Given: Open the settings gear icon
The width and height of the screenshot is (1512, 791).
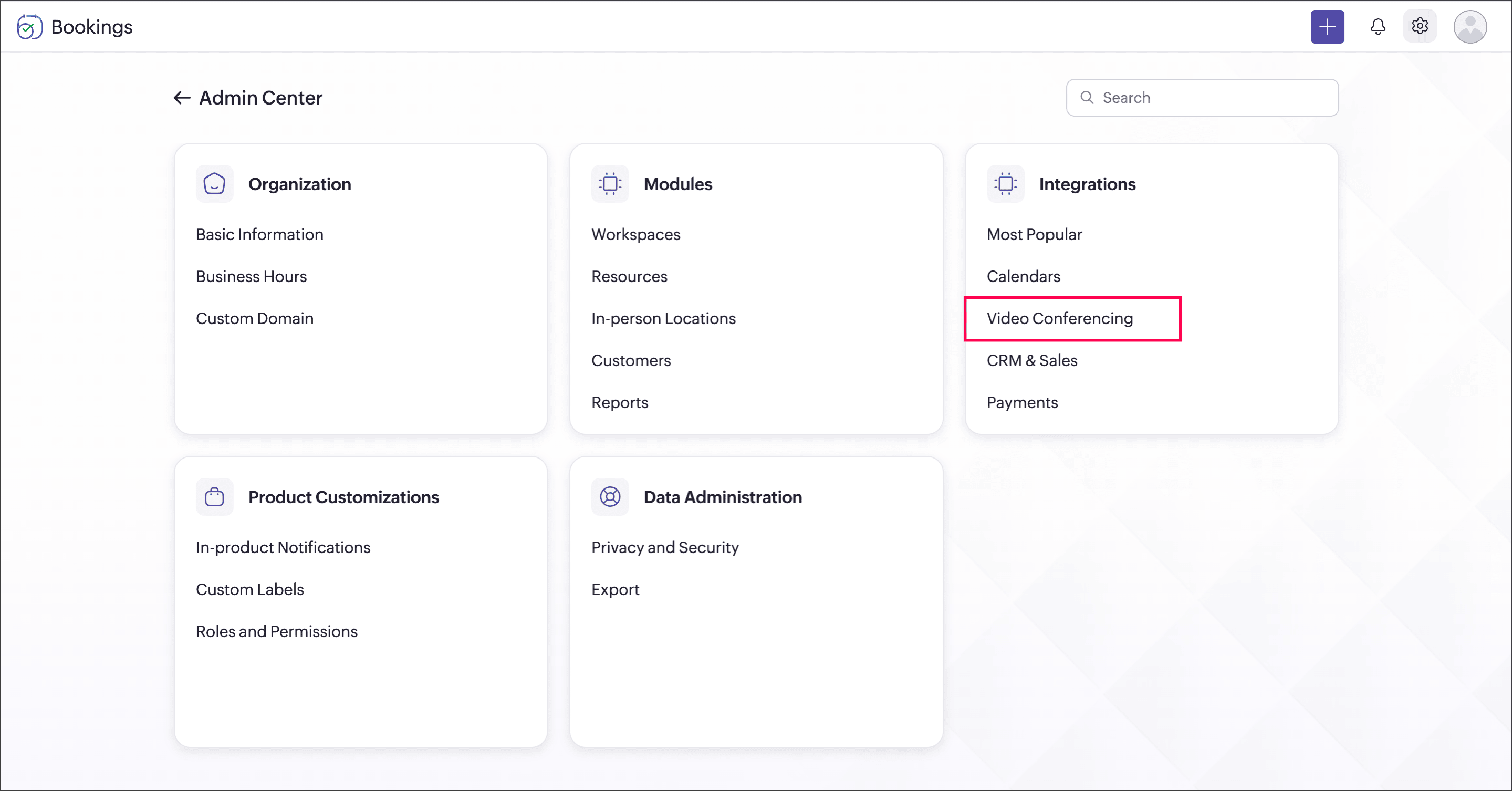Looking at the screenshot, I should pos(1419,26).
